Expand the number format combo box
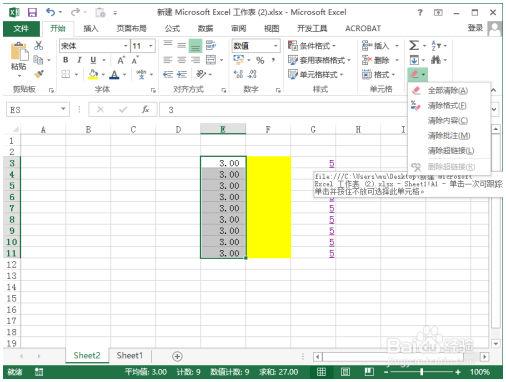Viewport: 506px width, 382px height. (x=276, y=46)
